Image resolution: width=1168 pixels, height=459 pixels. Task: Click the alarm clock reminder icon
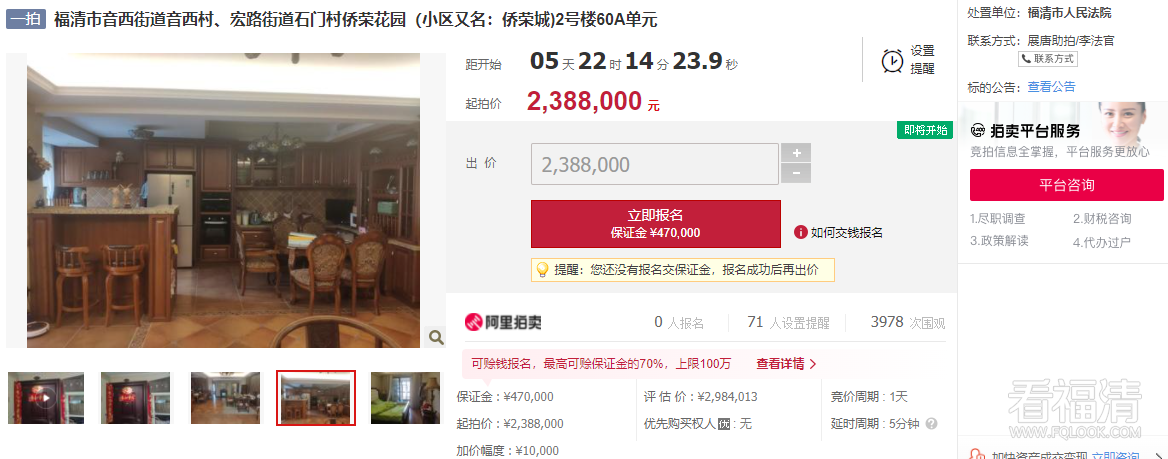(892, 60)
